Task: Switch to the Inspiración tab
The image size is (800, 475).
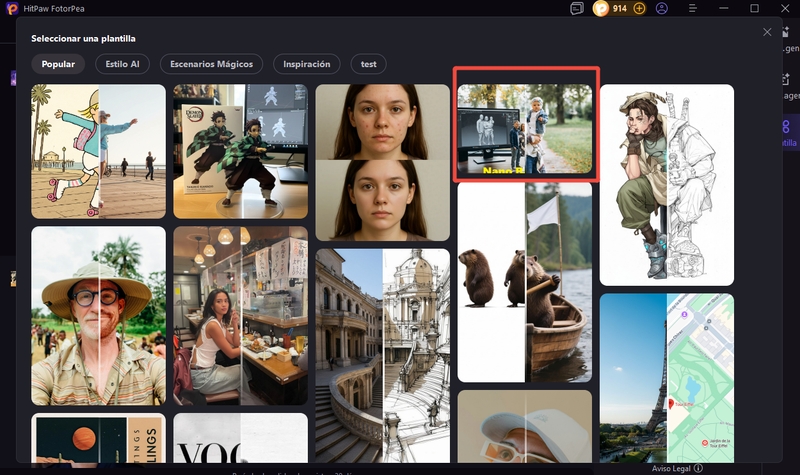Action: pyautogui.click(x=306, y=64)
